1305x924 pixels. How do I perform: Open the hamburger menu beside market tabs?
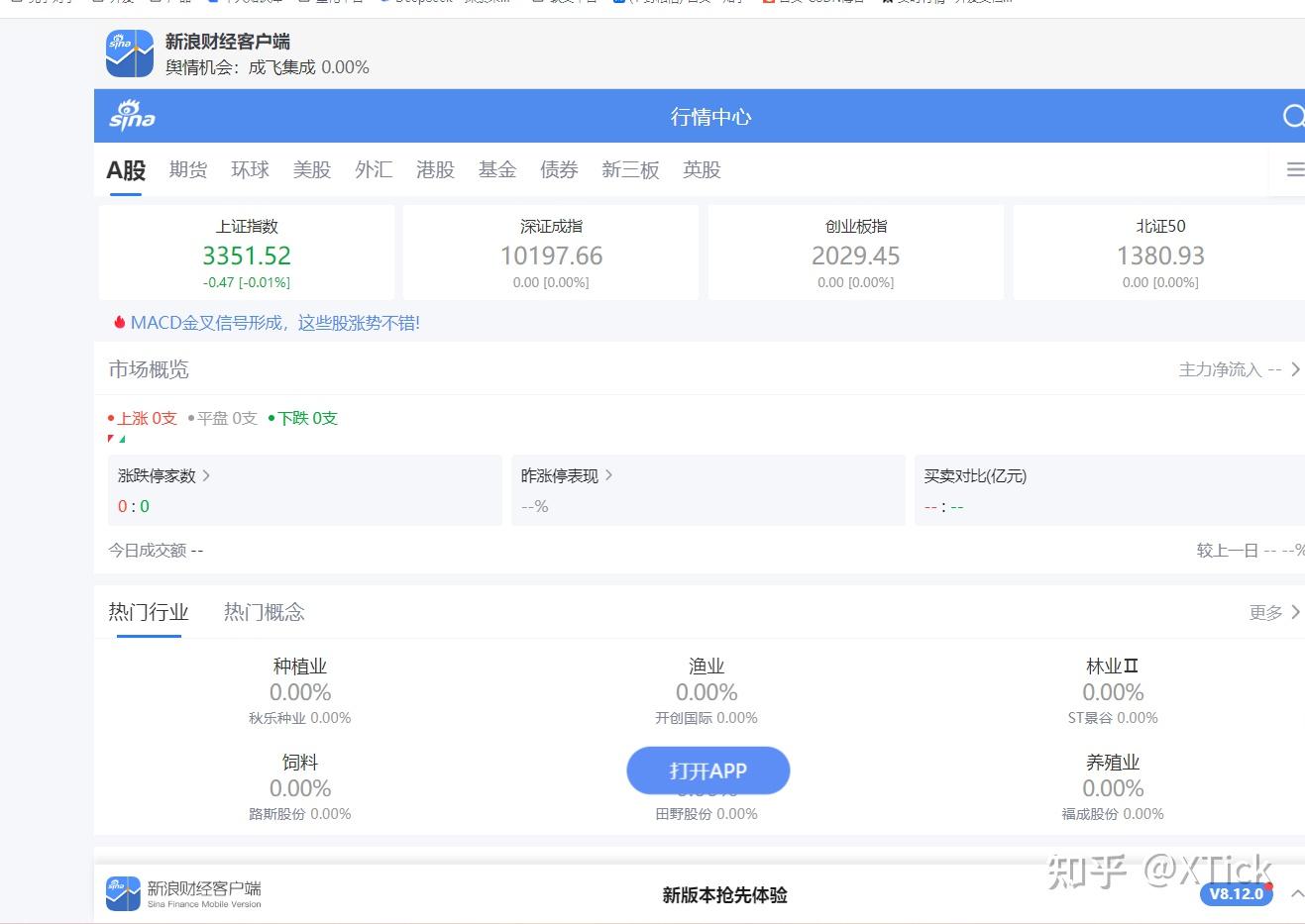[1294, 170]
